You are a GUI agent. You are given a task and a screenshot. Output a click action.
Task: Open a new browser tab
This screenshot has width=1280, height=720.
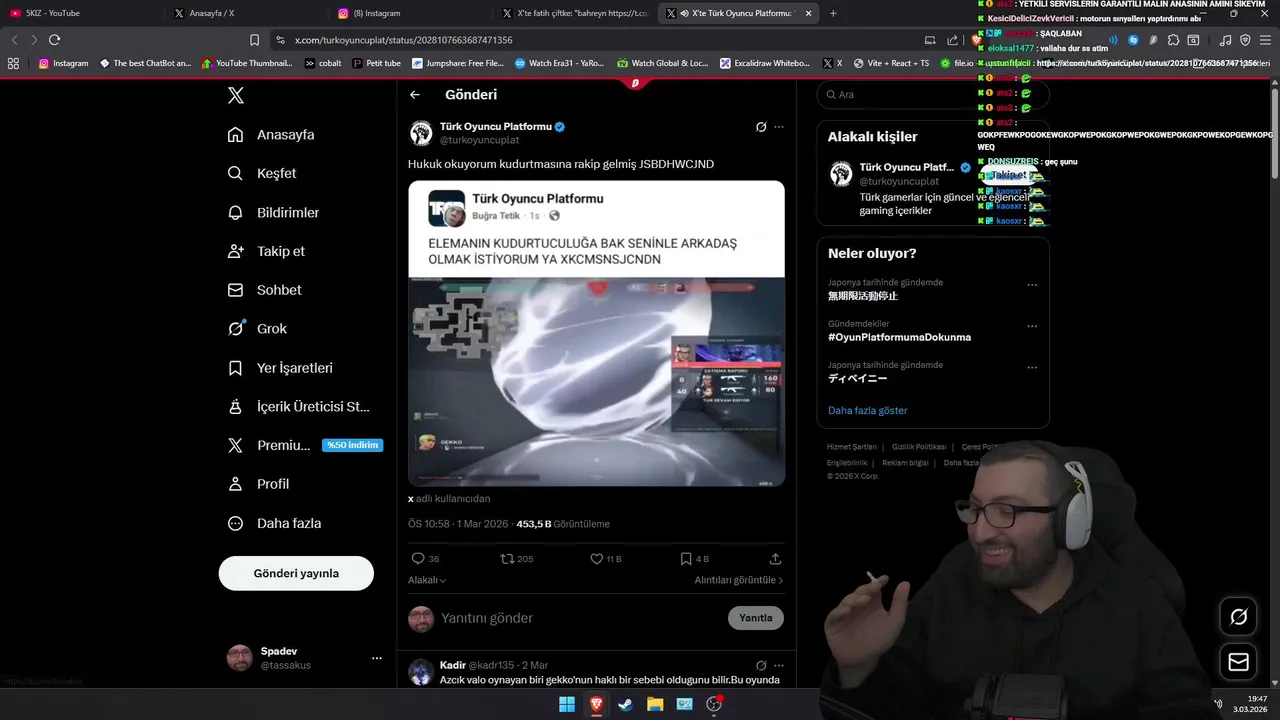coord(833,13)
